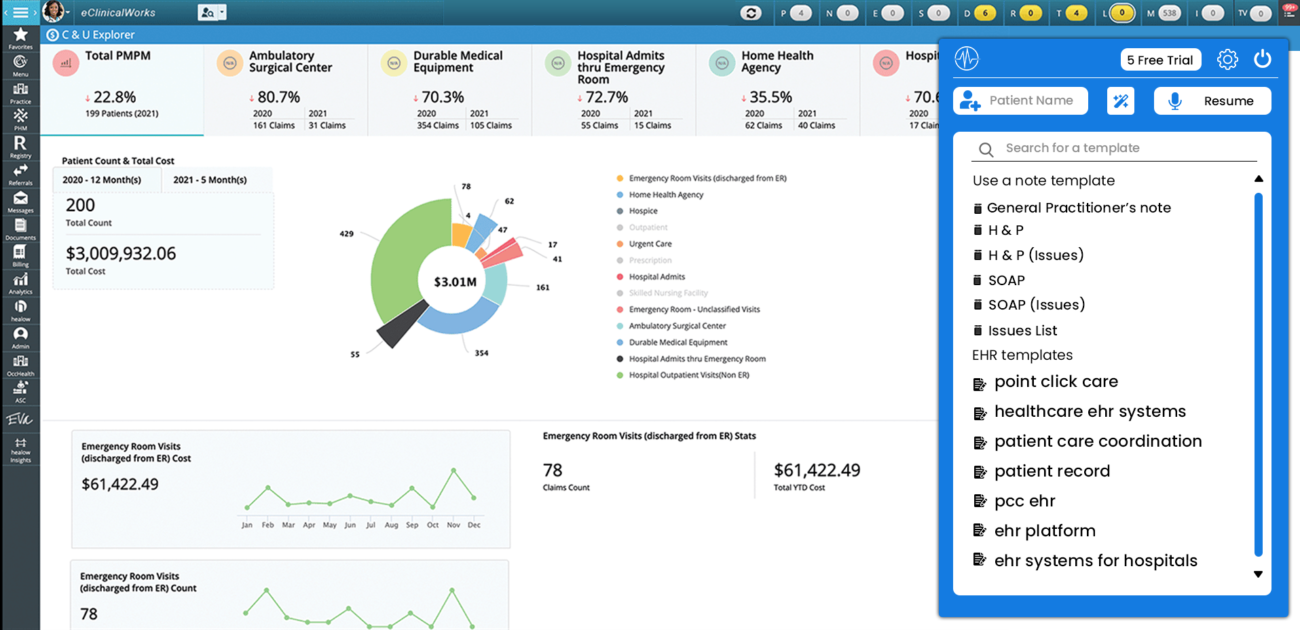Click the Patient Name field
The width and height of the screenshot is (1300, 630).
coord(1020,101)
